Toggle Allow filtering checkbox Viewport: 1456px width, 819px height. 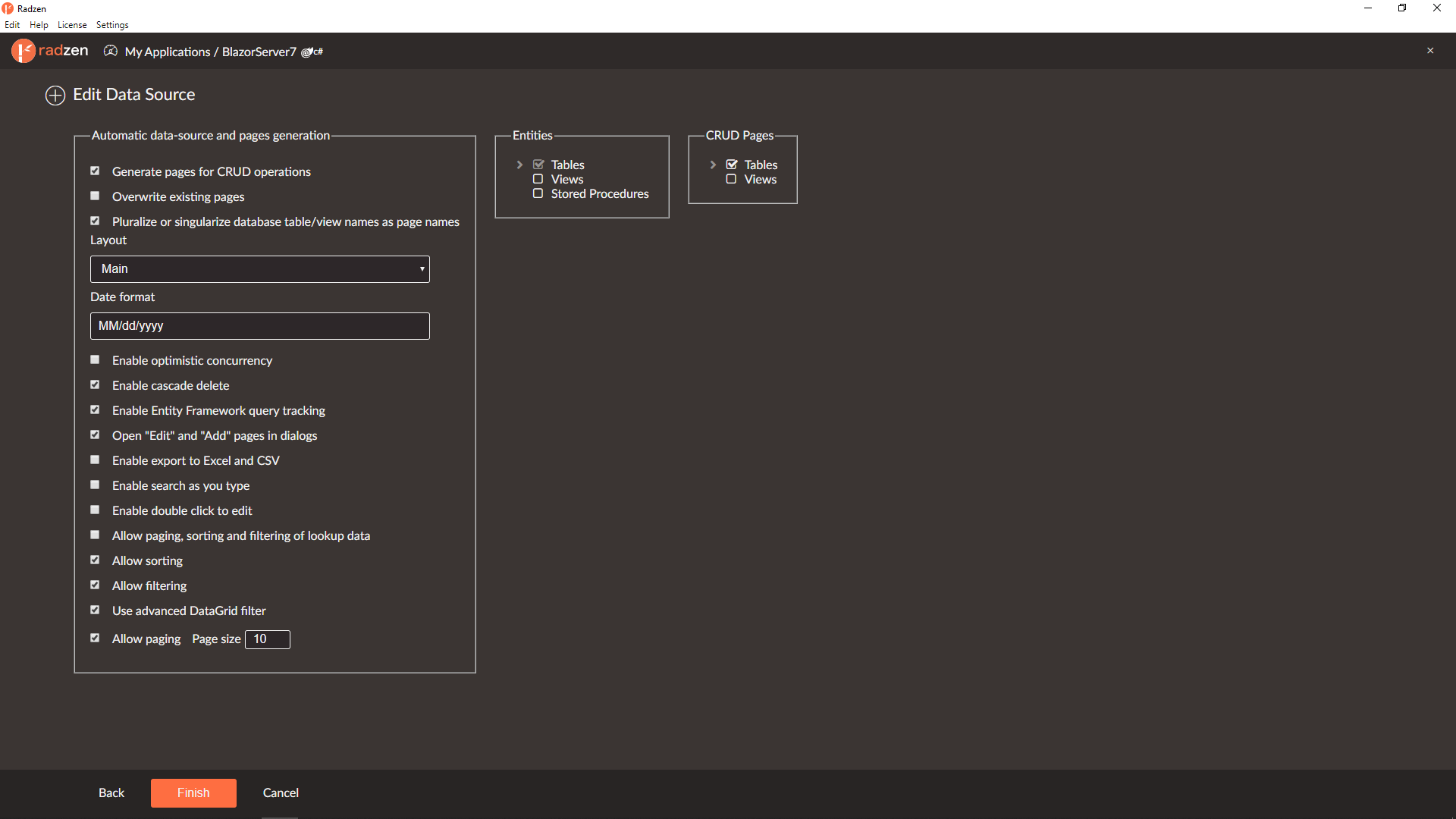[95, 585]
